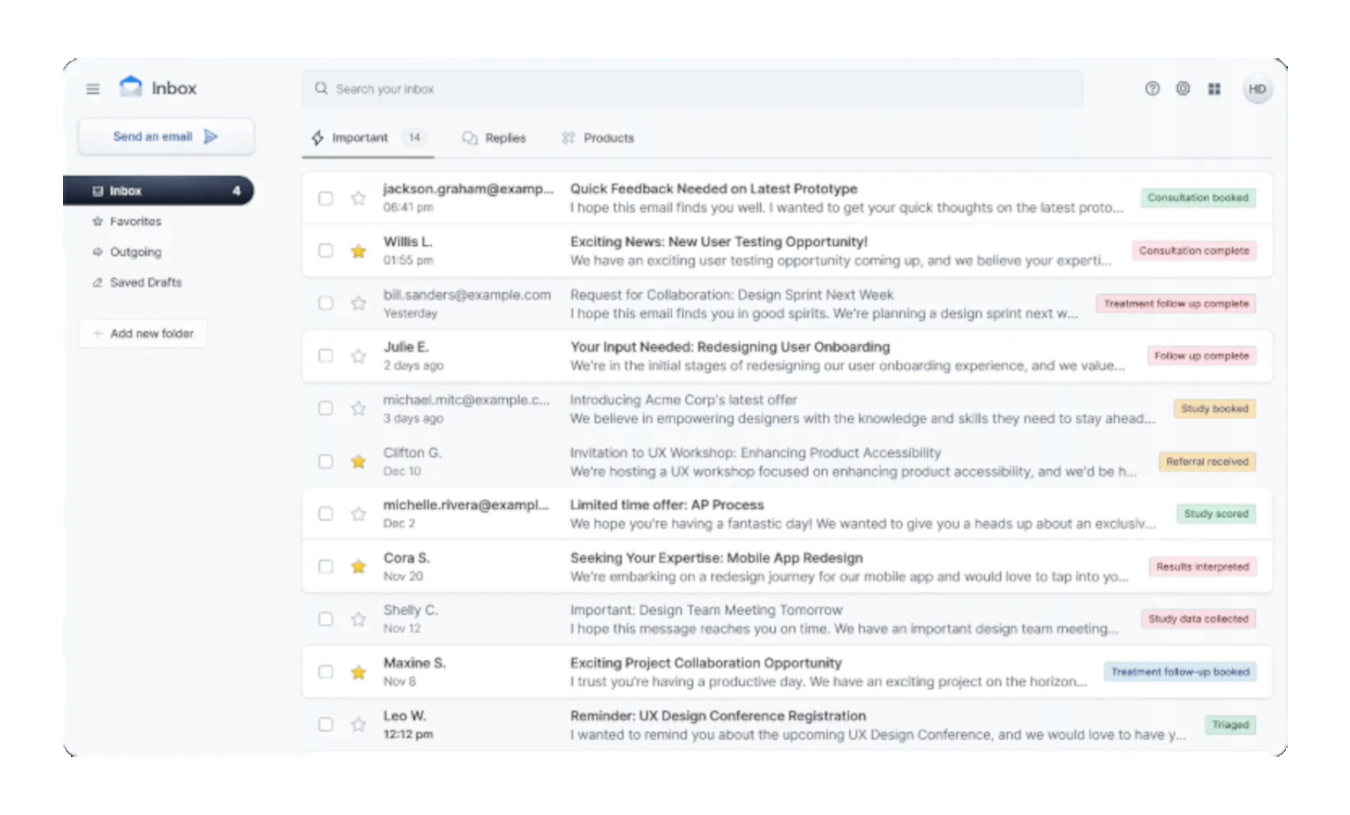Star the jackson.graham email

[358, 198]
